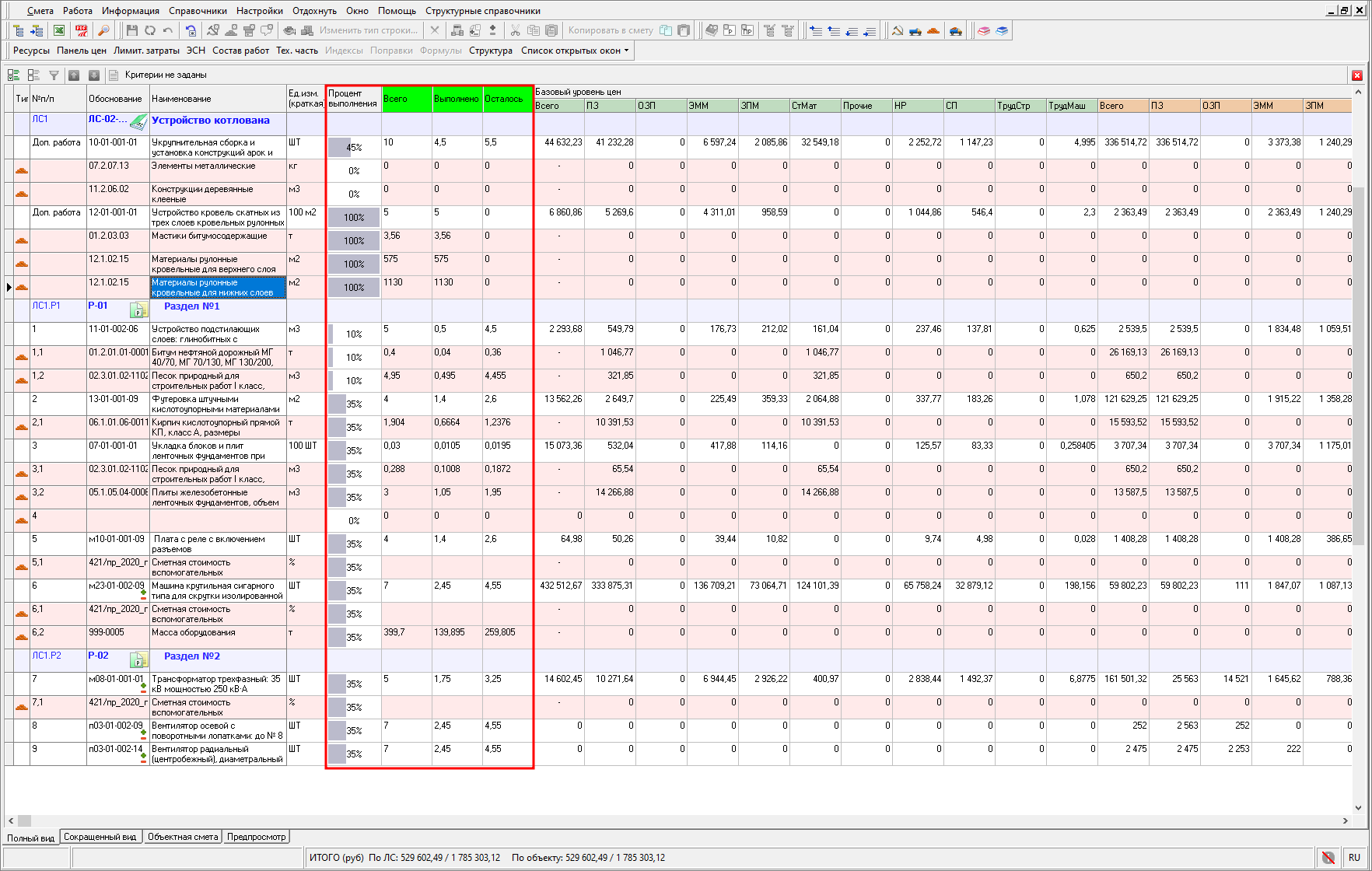1372x871 pixels.
Task: Click the delete X toolbar icon
Action: [x=435, y=30]
